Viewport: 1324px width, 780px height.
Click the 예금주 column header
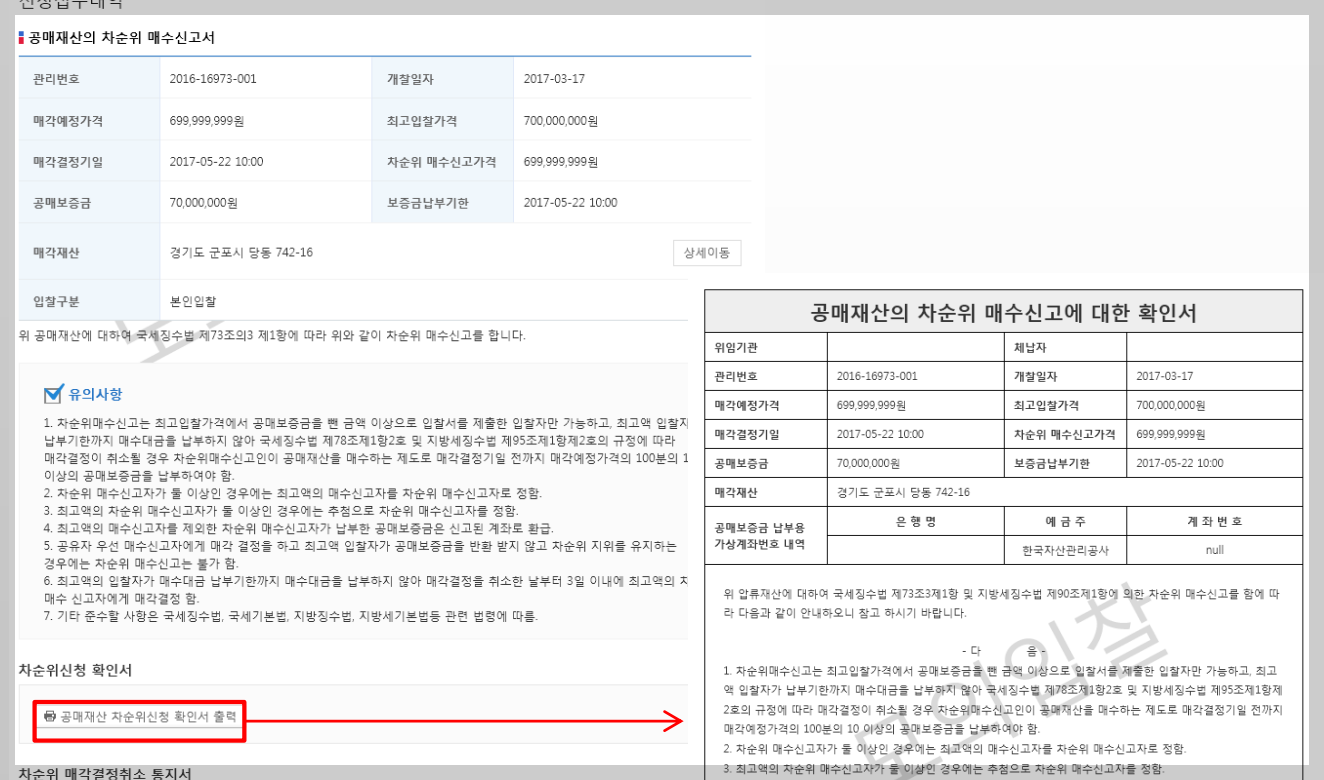[x=1064, y=520]
